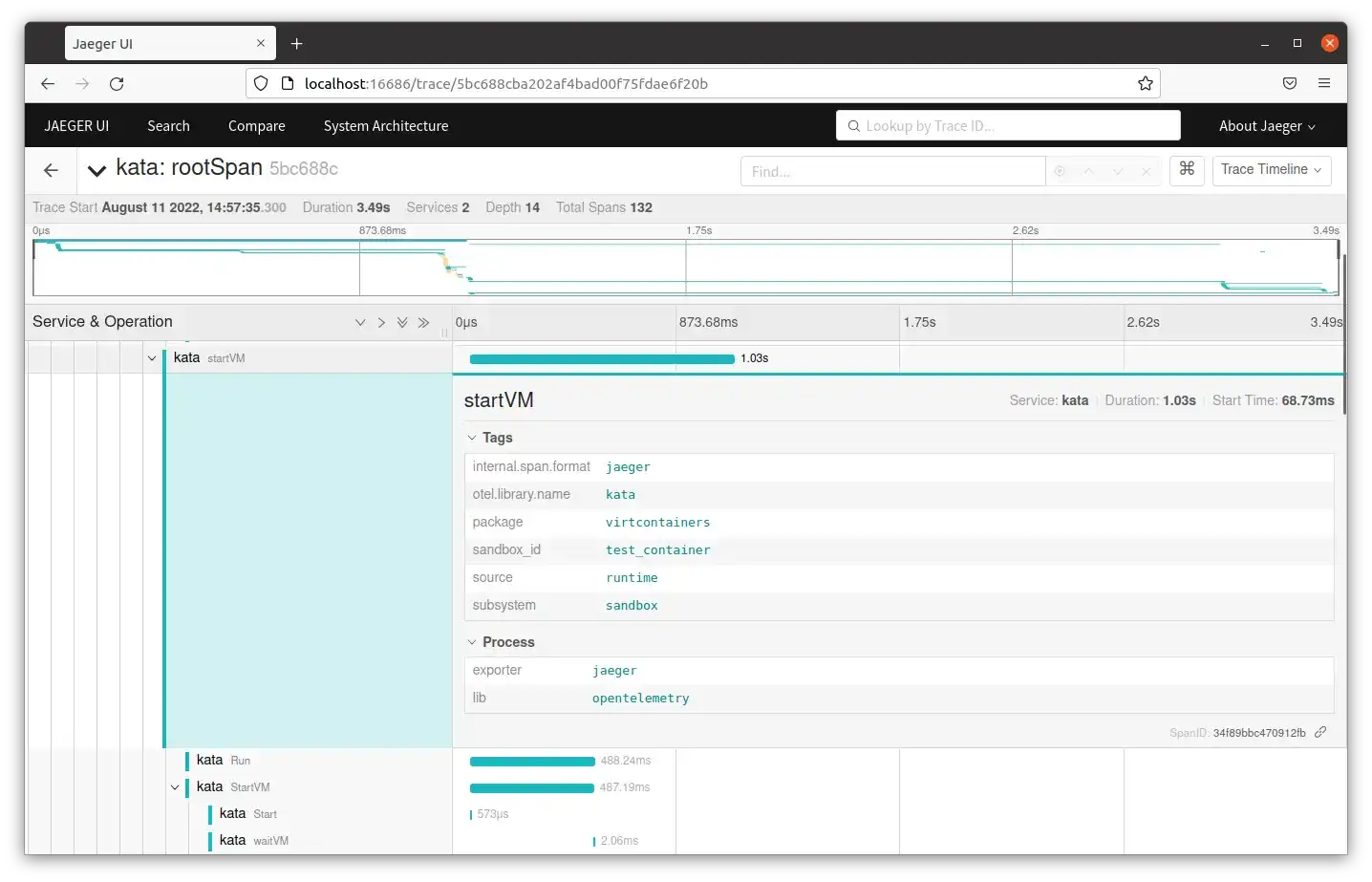This screenshot has height=882, width=1372.
Task: Select the kata Run span bar
Action: (532, 762)
